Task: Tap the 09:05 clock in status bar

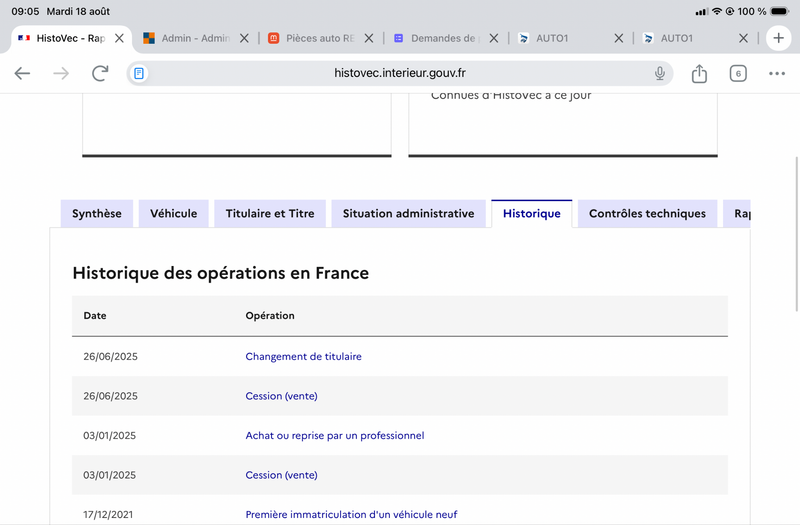Action: coord(25,11)
